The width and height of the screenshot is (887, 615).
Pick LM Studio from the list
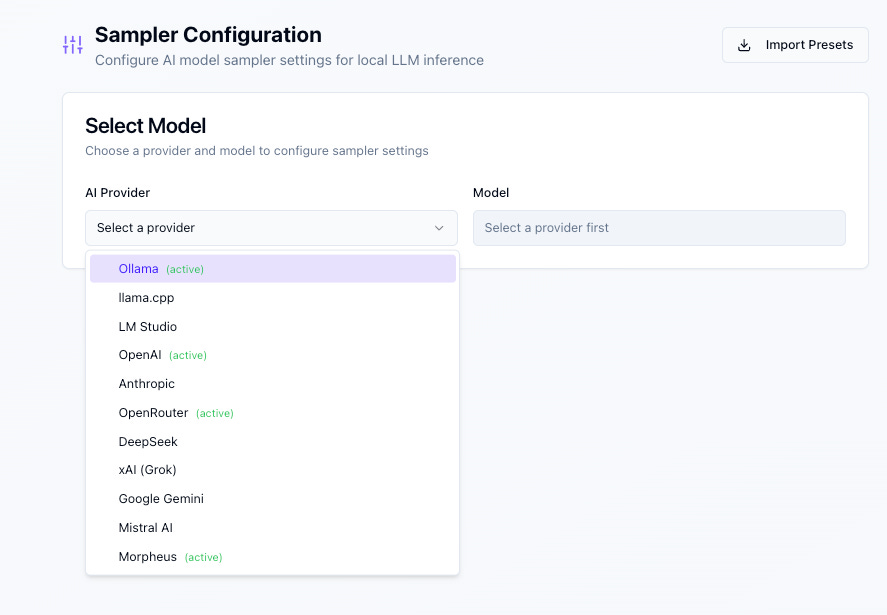point(147,327)
